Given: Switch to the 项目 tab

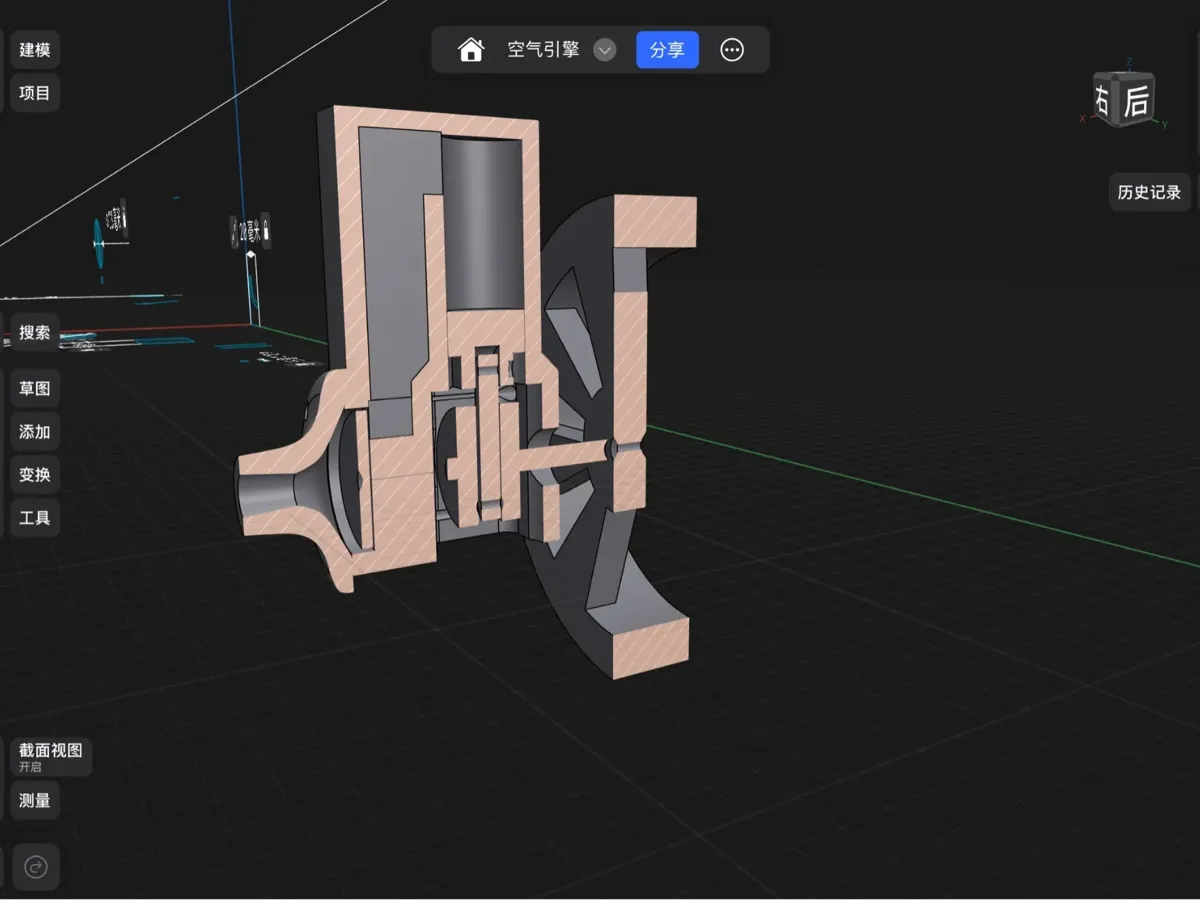Looking at the screenshot, I should click(35, 93).
